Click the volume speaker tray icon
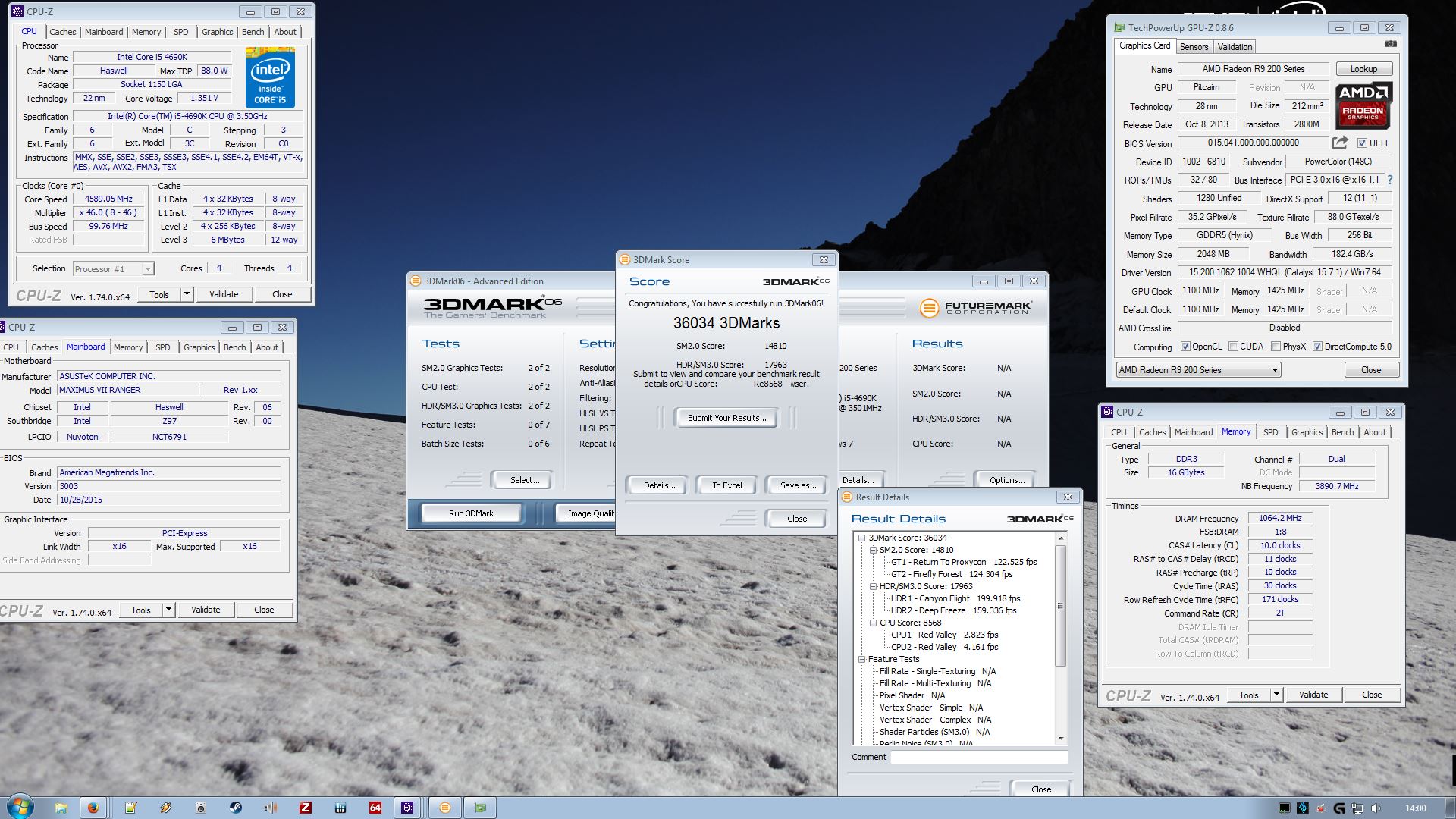Viewport: 1456px width, 819px height. click(1376, 808)
